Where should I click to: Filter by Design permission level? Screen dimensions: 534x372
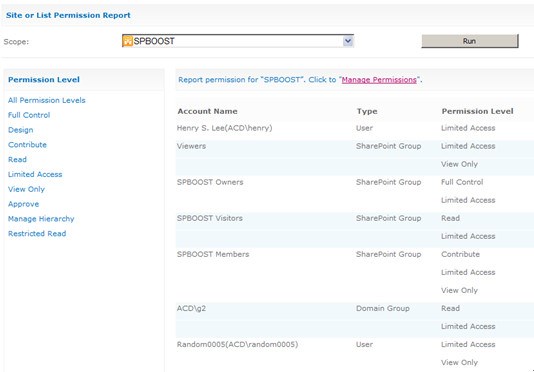click(x=20, y=130)
